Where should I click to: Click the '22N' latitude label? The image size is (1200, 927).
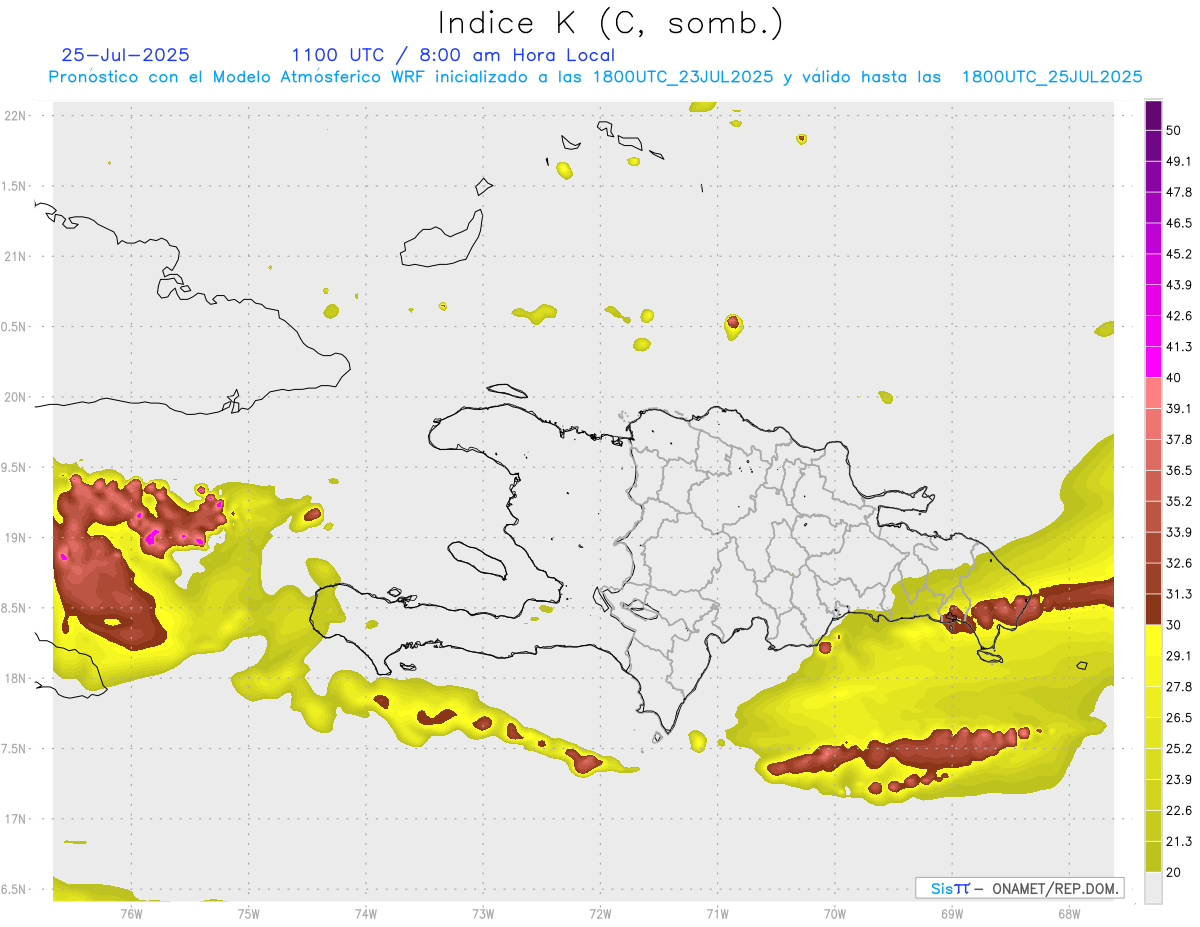point(16,116)
